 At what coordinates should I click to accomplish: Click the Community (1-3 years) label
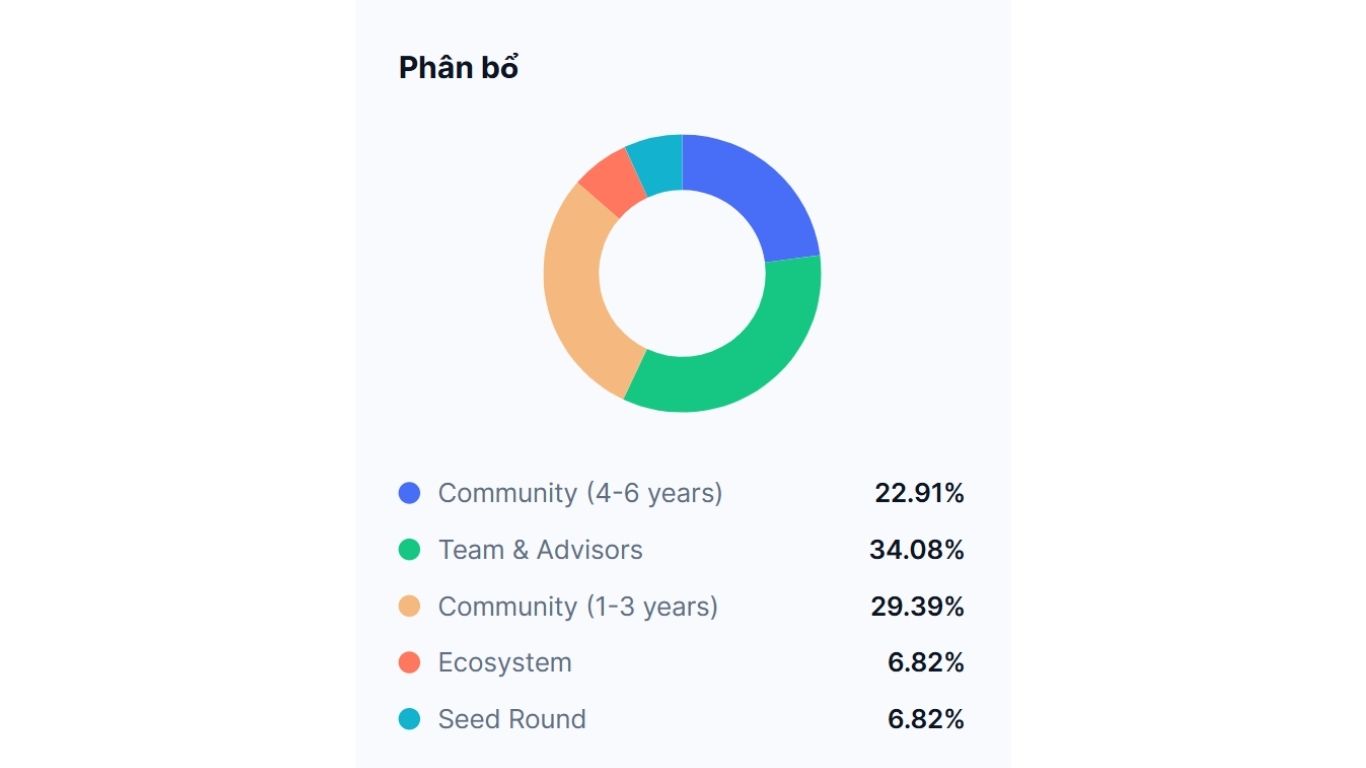point(578,606)
